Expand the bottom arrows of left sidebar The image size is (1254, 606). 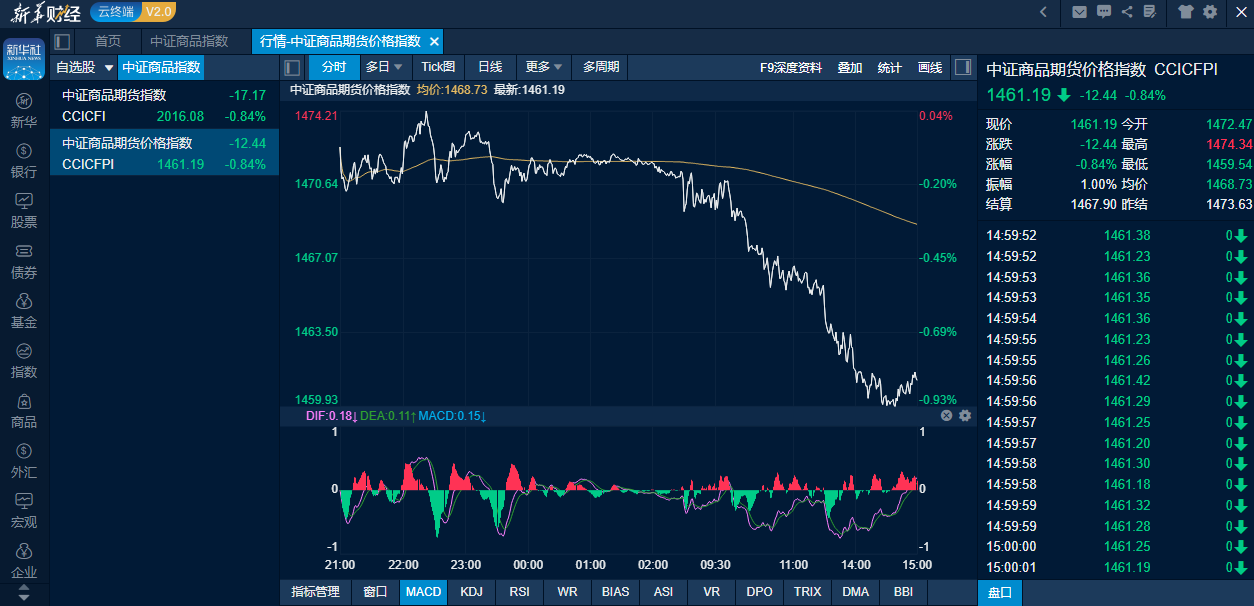coord(24,592)
